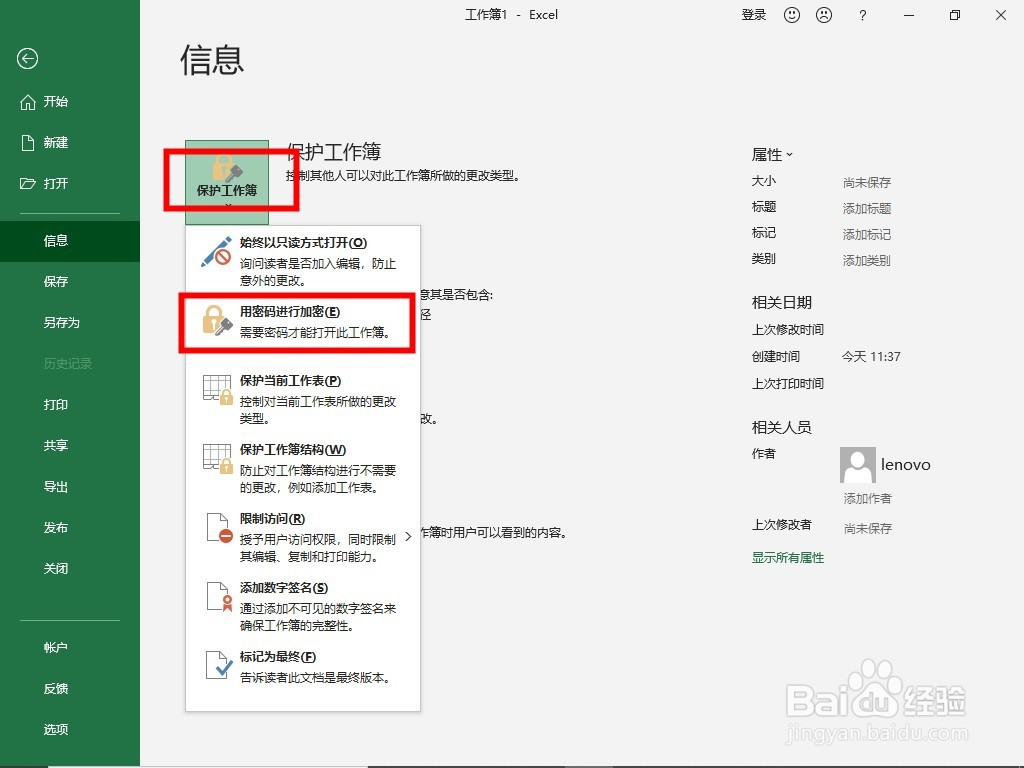Select 关闭 in the sidebar

coord(70,568)
